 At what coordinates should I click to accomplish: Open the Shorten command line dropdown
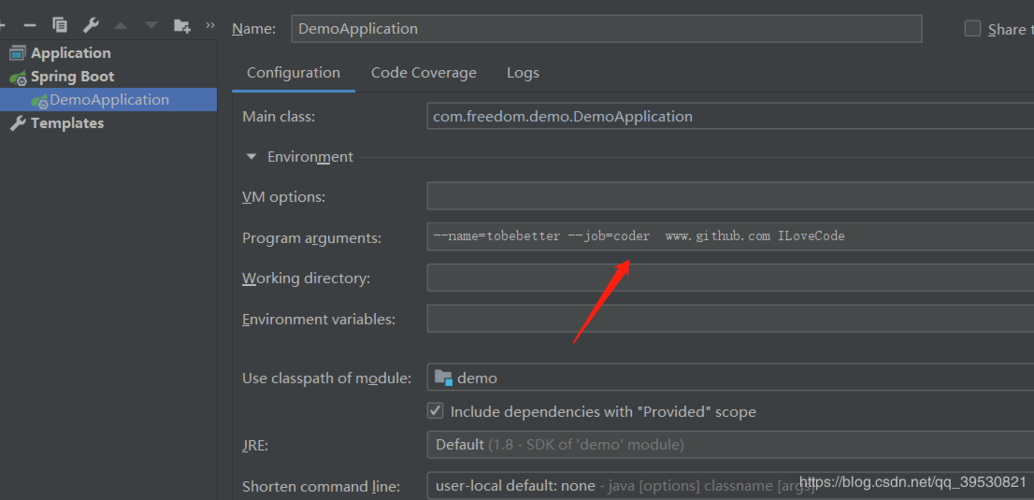click(x=730, y=485)
